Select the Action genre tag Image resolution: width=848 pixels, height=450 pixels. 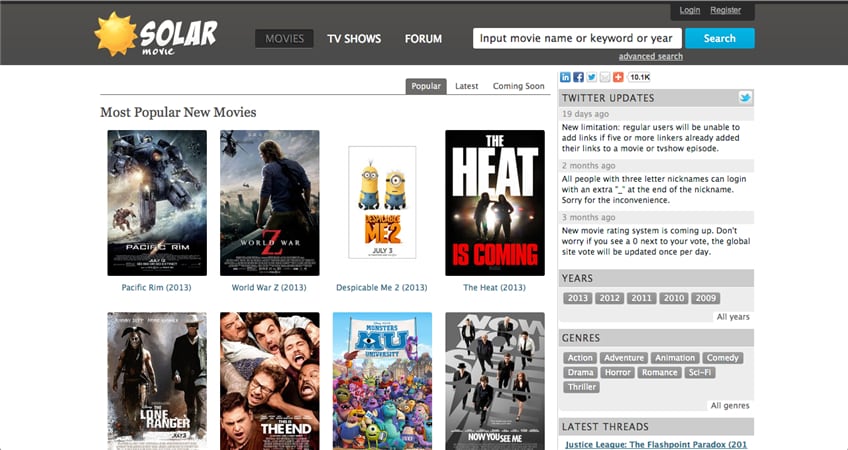pyautogui.click(x=580, y=358)
